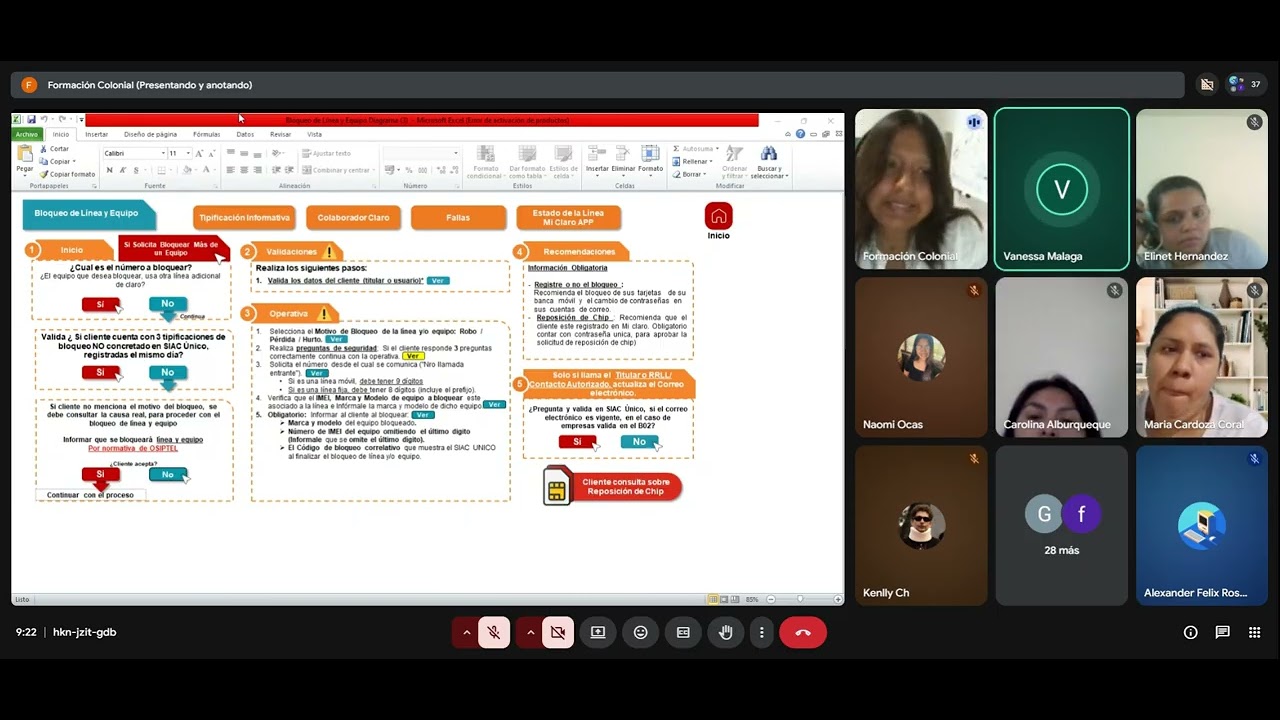The image size is (1280, 720).
Task: Open the Archivo tab in Excel
Action: 27,134
